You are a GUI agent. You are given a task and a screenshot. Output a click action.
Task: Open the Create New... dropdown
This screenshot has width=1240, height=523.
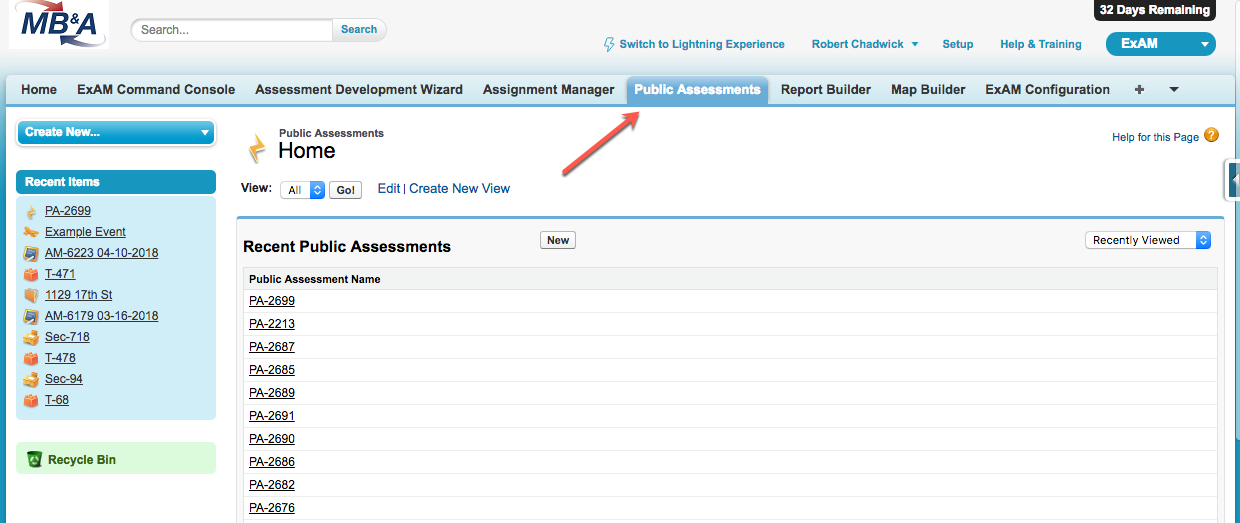pyautogui.click(x=116, y=132)
